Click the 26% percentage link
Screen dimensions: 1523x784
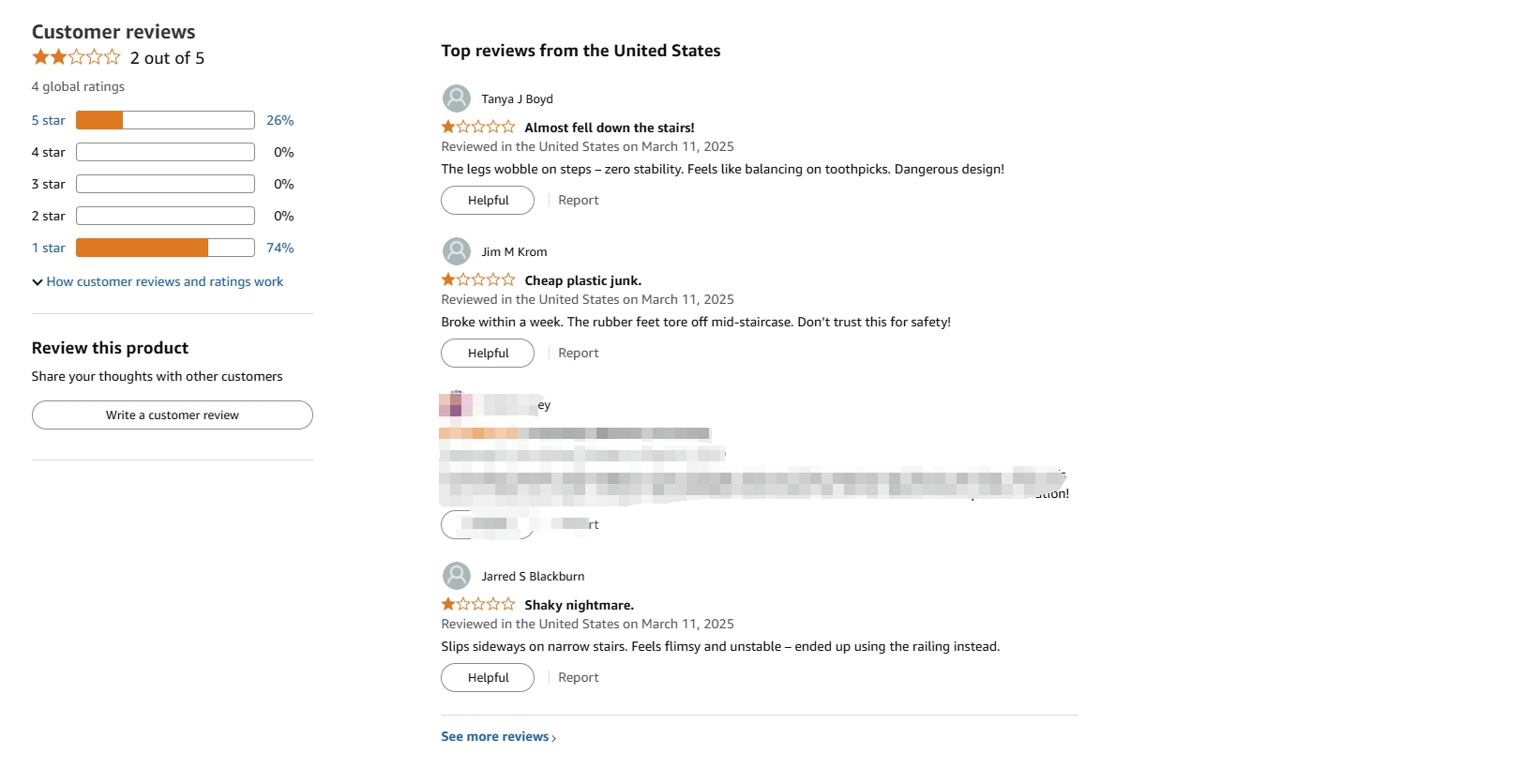coord(280,120)
